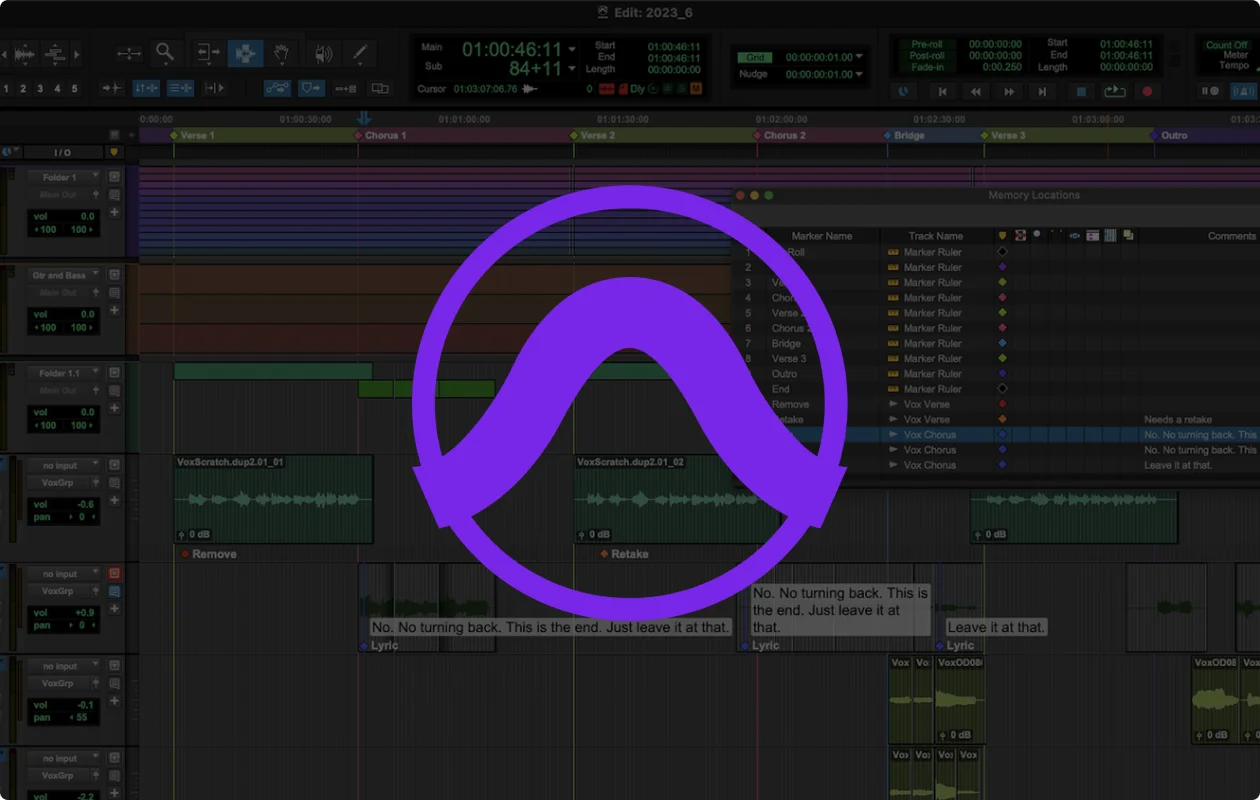Click the Stop transport button
Viewport: 1260px width, 800px height.
(1080, 91)
